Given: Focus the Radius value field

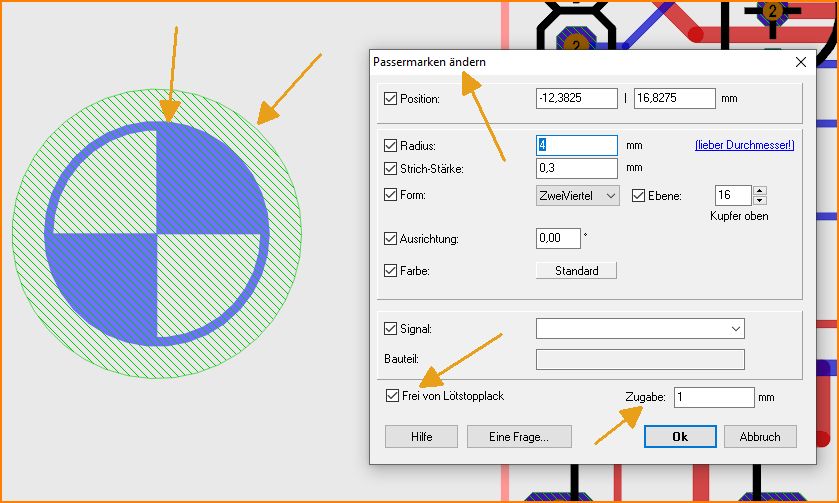Looking at the screenshot, I should click(576, 146).
